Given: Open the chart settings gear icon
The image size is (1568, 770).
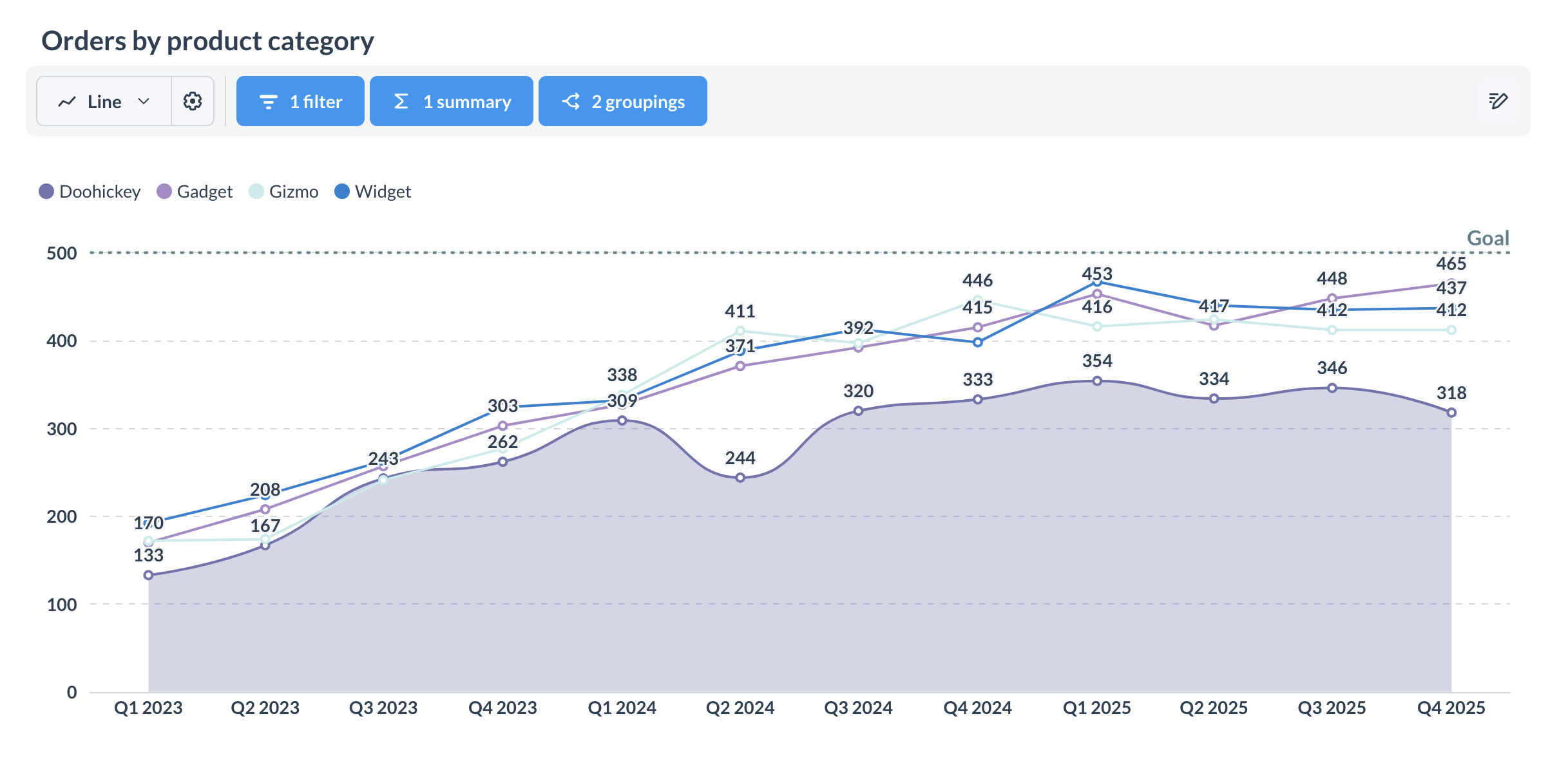Looking at the screenshot, I should click(193, 101).
